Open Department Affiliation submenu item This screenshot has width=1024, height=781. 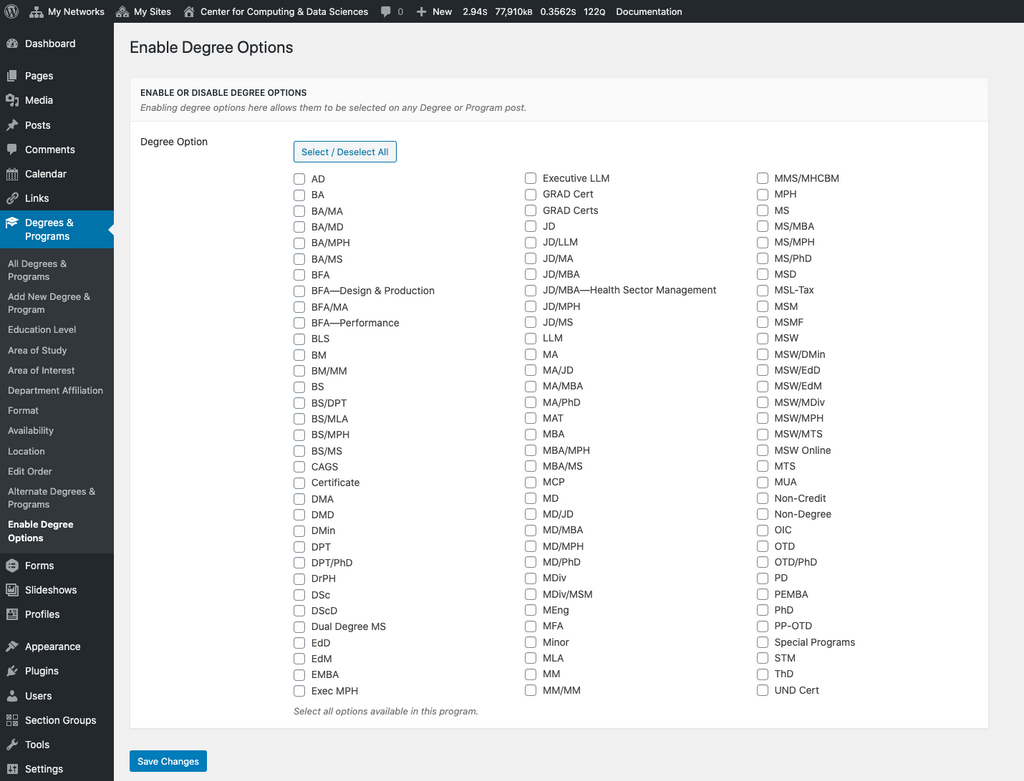point(56,390)
